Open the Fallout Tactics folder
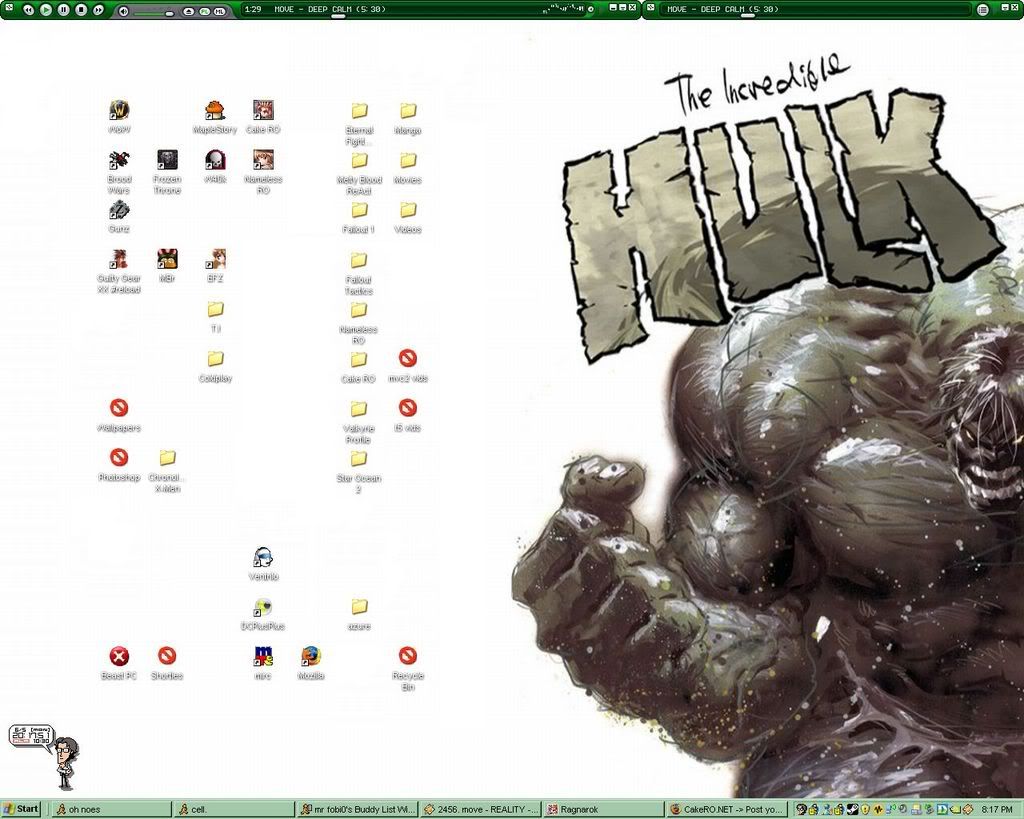Screen dimensions: 1024x819 359,273
